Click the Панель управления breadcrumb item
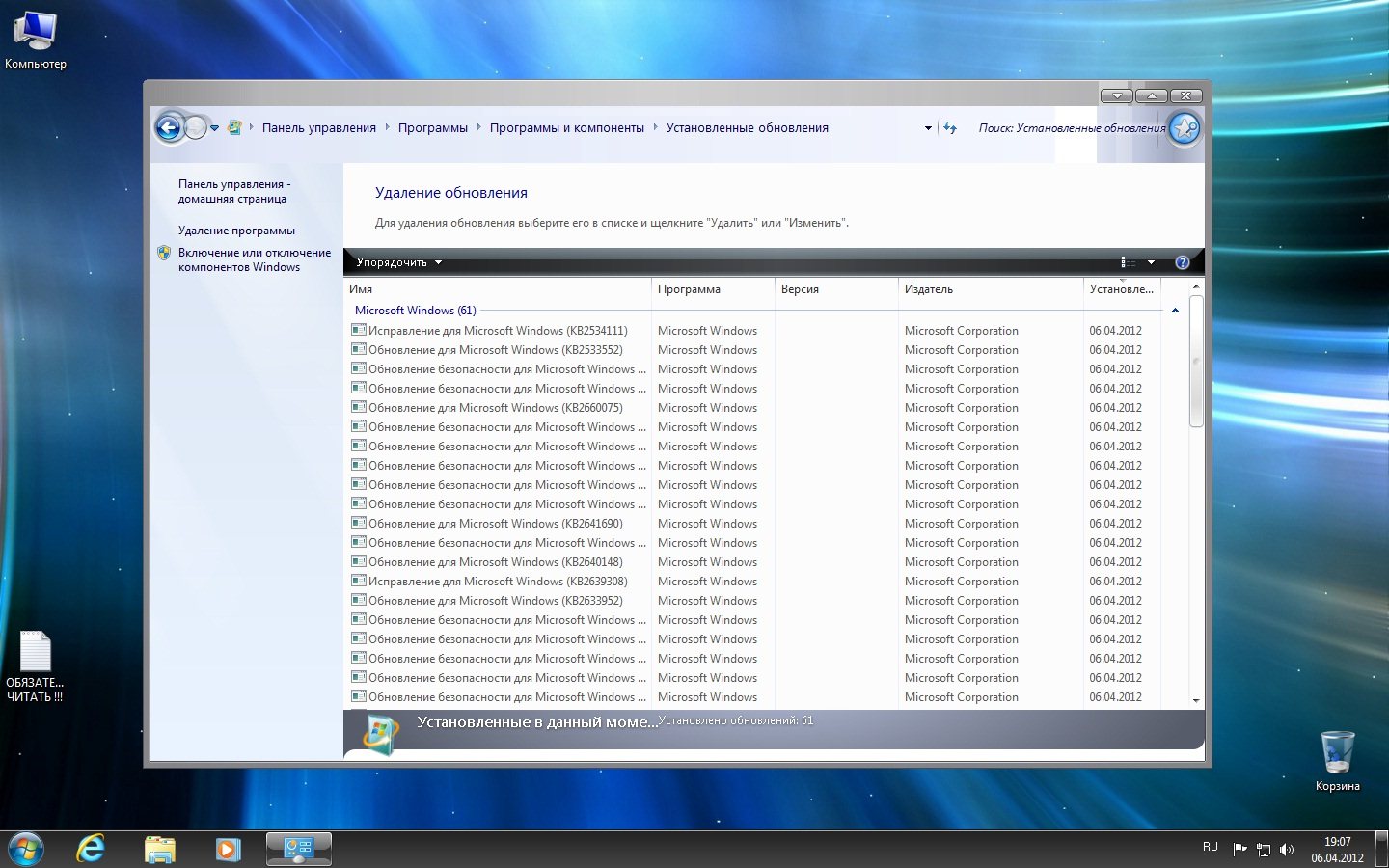1389x868 pixels. [x=318, y=128]
